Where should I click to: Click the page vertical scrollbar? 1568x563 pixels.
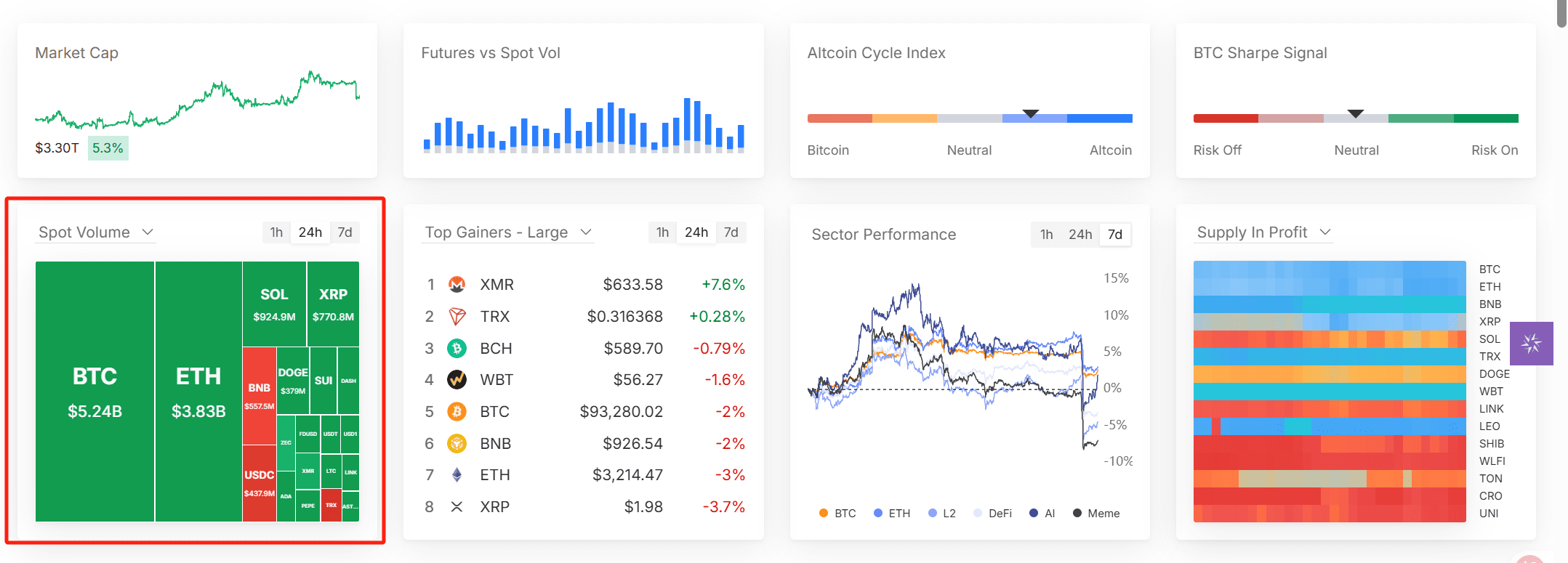pyautogui.click(x=1561, y=15)
